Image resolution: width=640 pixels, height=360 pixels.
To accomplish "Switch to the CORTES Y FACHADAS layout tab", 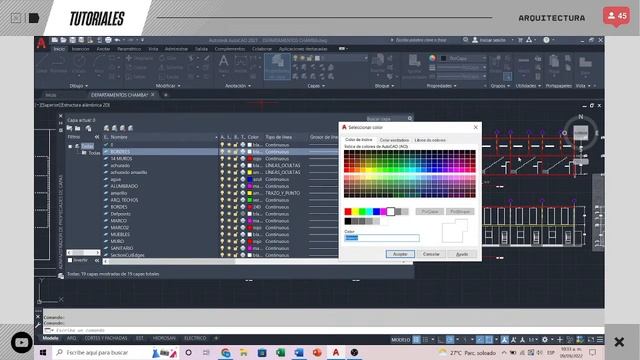I will pos(106,338).
